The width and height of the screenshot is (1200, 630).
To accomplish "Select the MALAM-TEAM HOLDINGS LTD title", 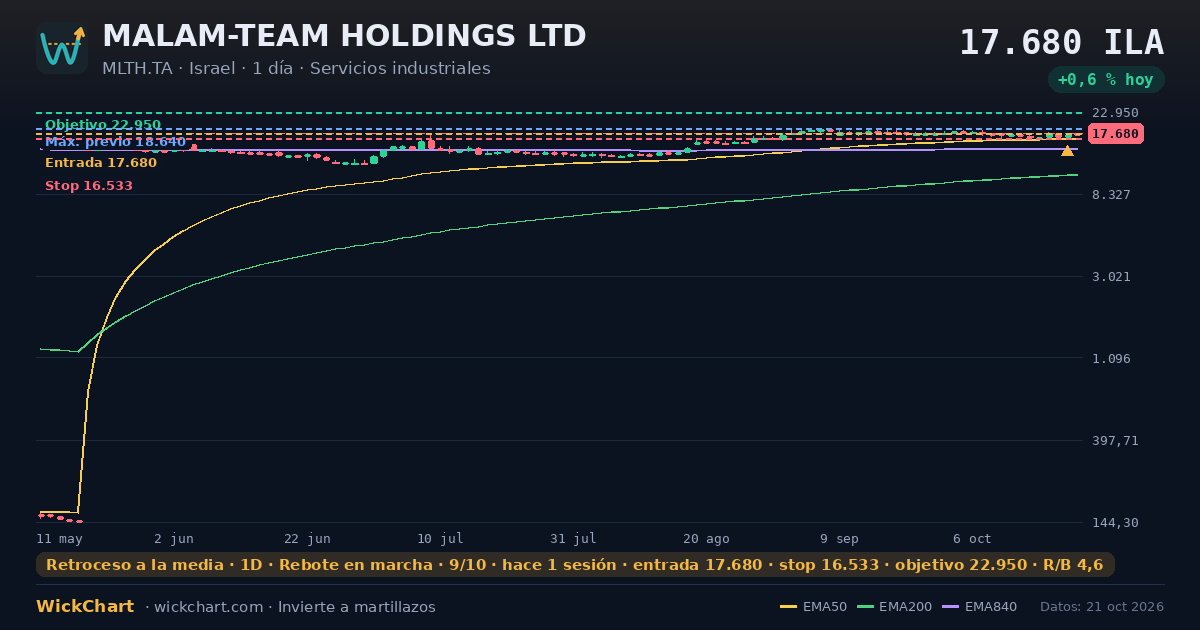I will click(x=344, y=36).
